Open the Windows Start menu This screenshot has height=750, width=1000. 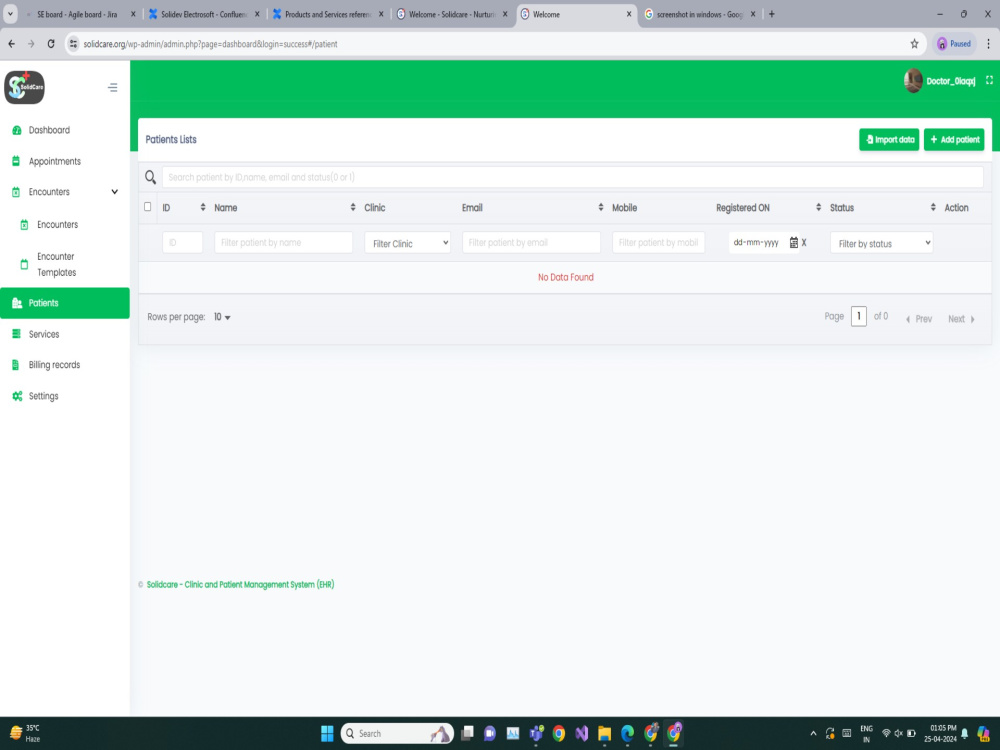click(327, 733)
